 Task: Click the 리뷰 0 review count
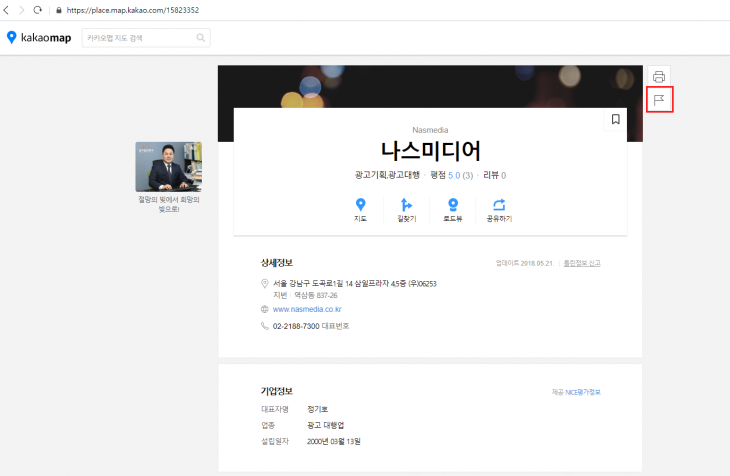[494, 175]
